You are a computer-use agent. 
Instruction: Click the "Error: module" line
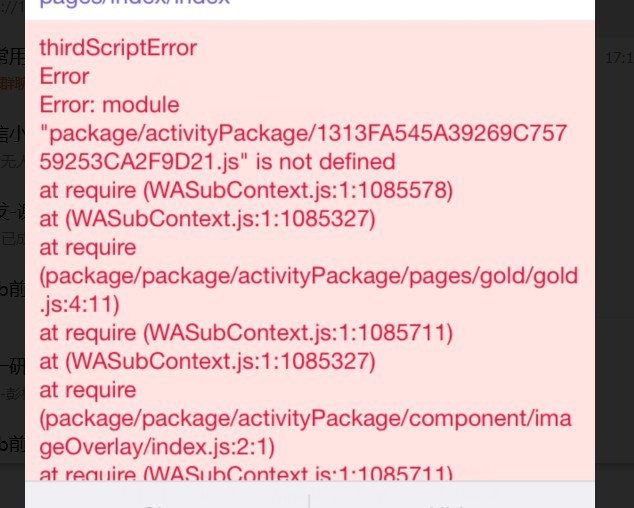point(109,105)
